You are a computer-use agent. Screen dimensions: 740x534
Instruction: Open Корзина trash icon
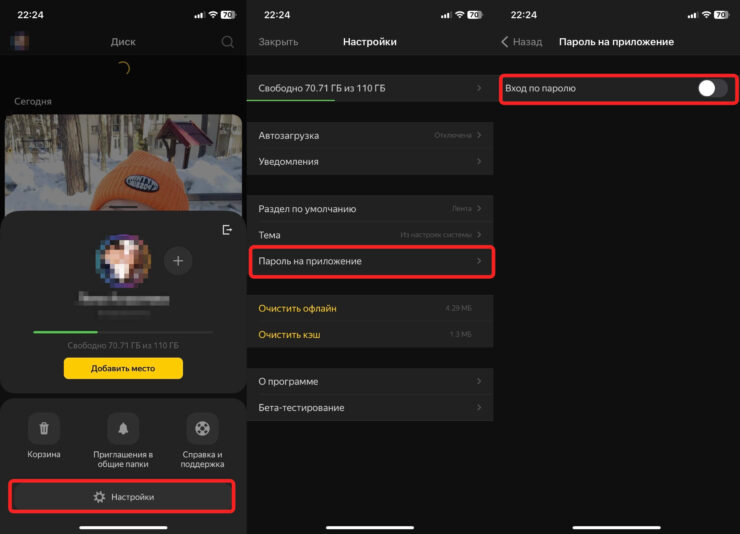[44, 429]
